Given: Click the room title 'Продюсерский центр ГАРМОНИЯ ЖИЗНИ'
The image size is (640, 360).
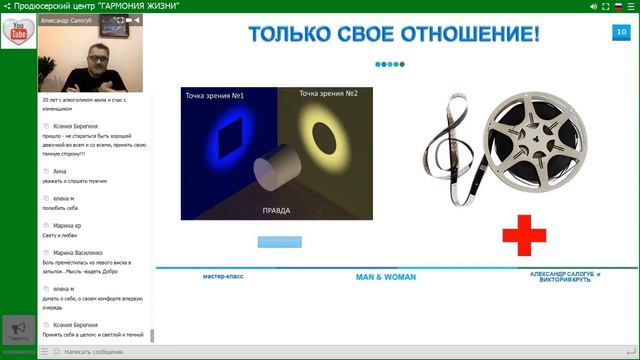Looking at the screenshot, I should 97,6.
